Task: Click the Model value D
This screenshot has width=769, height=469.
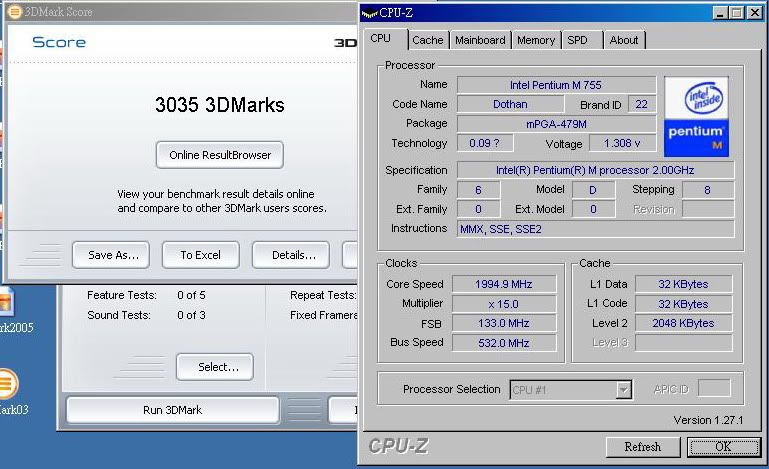Action: 593,190
